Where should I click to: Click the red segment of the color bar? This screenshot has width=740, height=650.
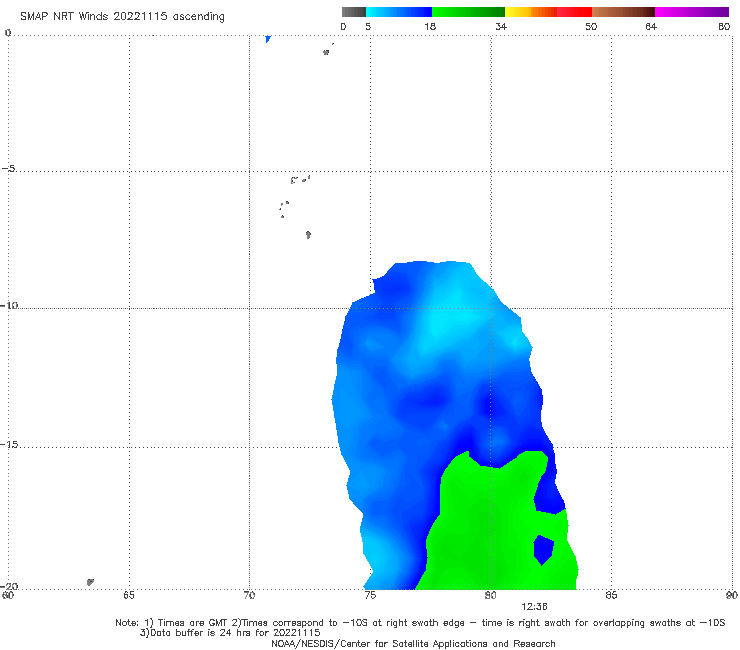[574, 12]
